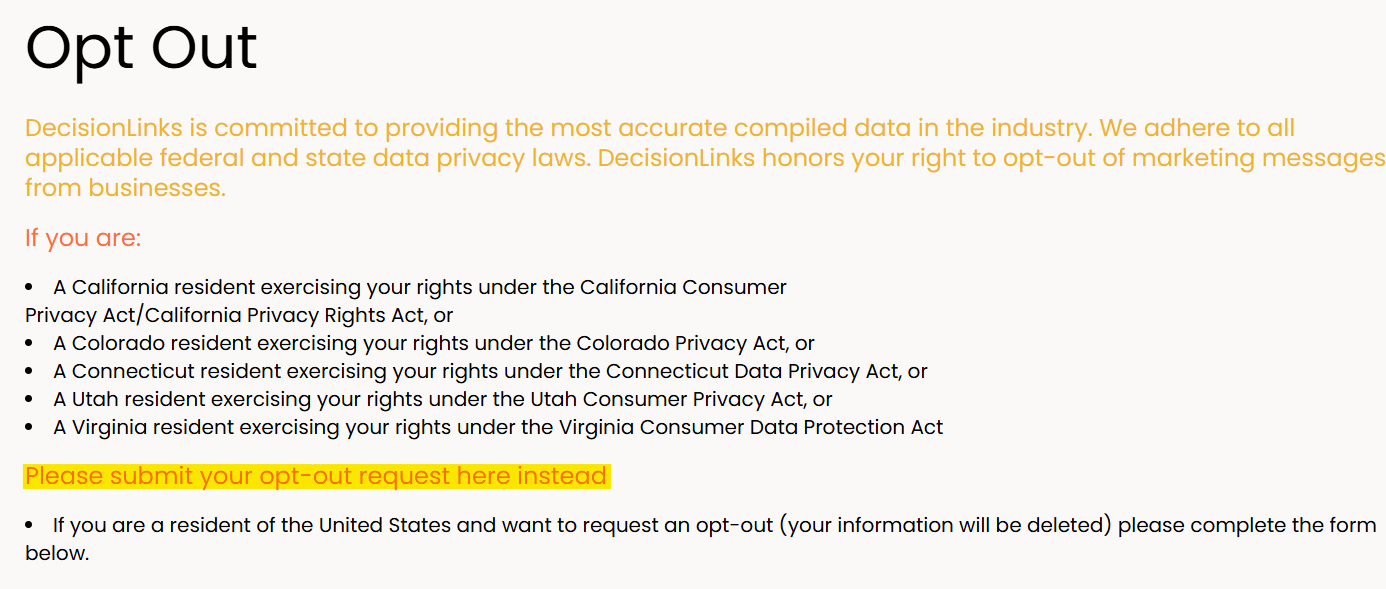Select the Utah resident bullet item
The width and height of the screenshot is (1386, 589).
(x=443, y=400)
